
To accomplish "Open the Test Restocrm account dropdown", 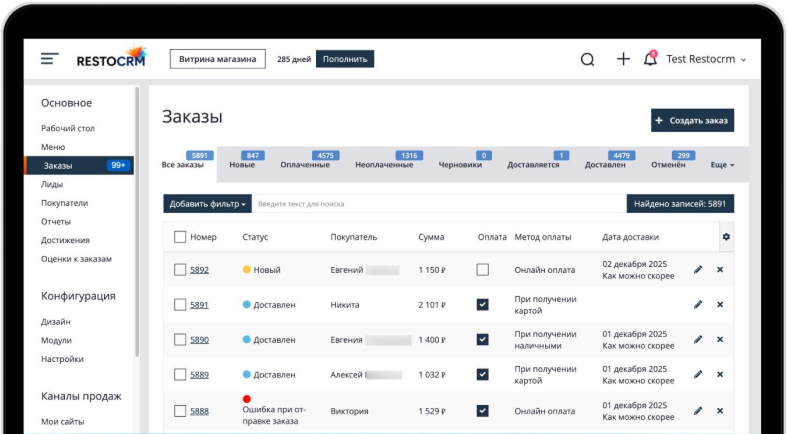I will pyautogui.click(x=706, y=59).
